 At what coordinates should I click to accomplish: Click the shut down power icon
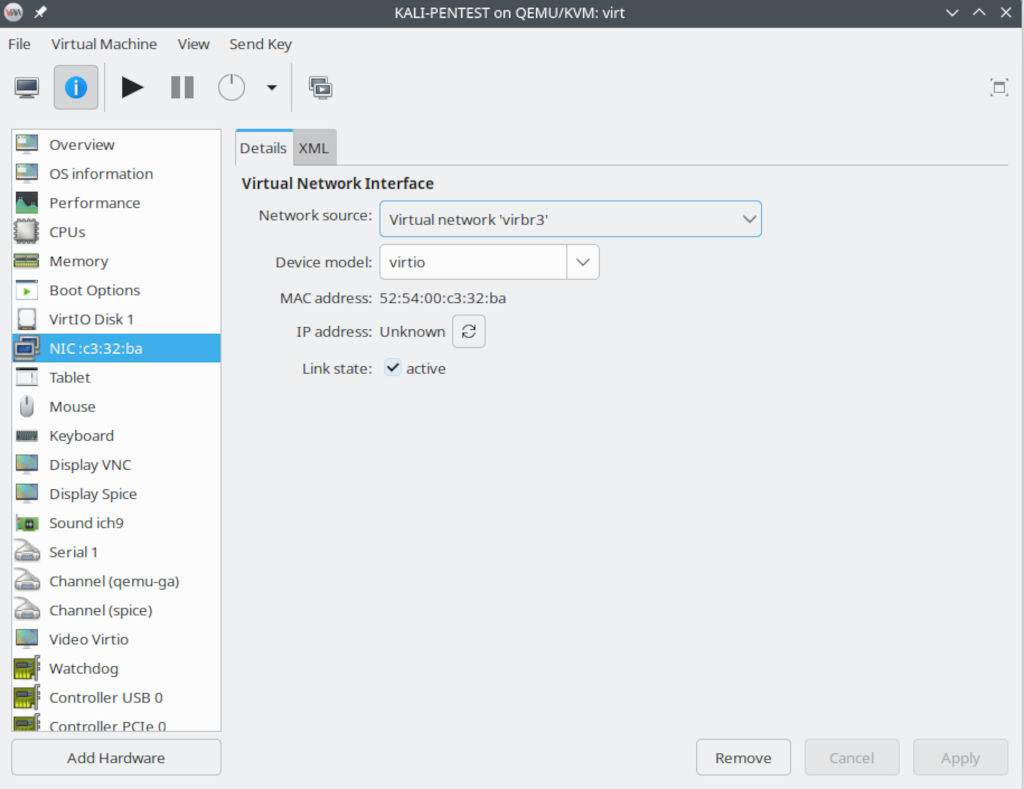[x=231, y=87]
